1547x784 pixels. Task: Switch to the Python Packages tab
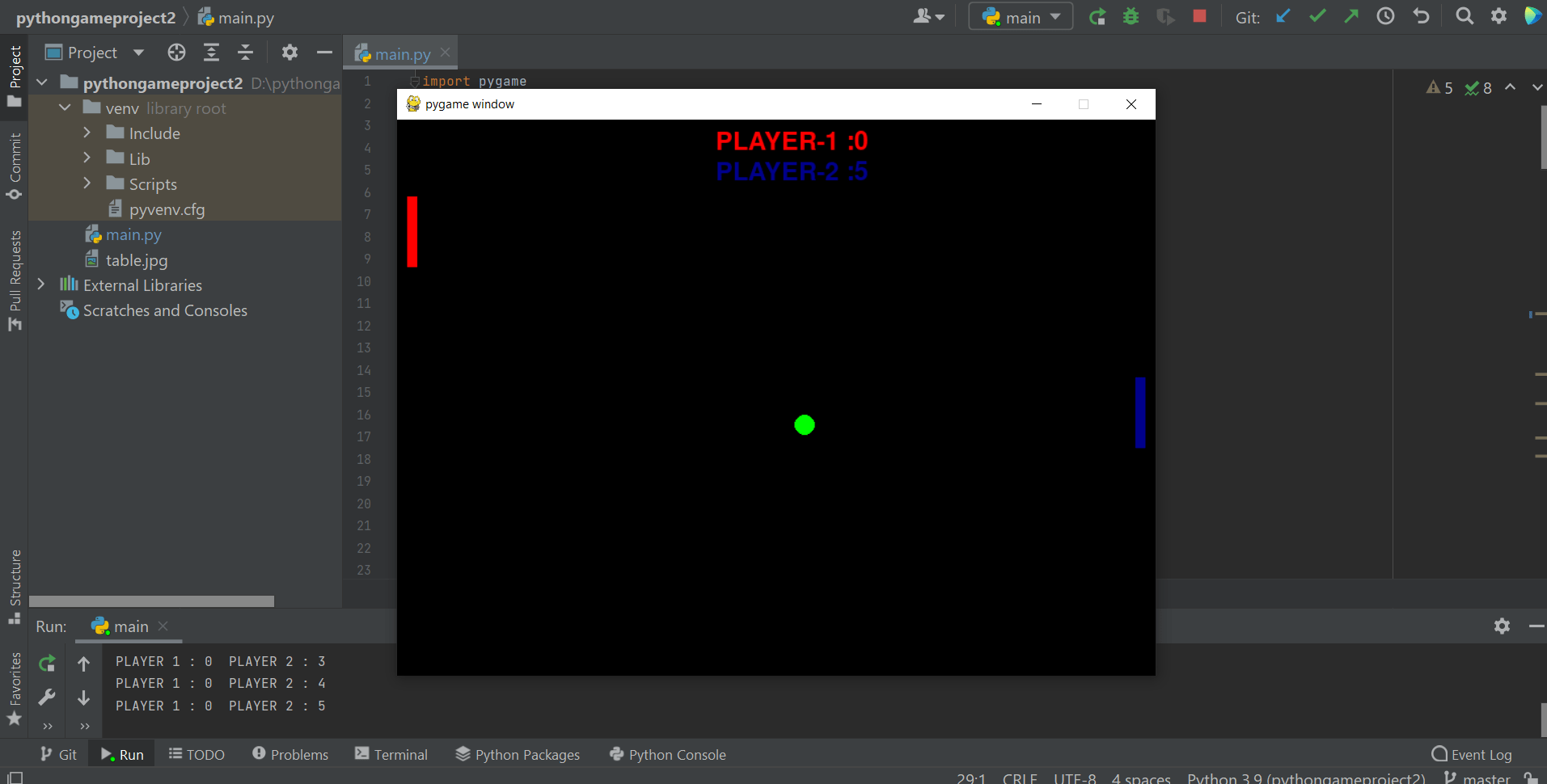tap(518, 754)
